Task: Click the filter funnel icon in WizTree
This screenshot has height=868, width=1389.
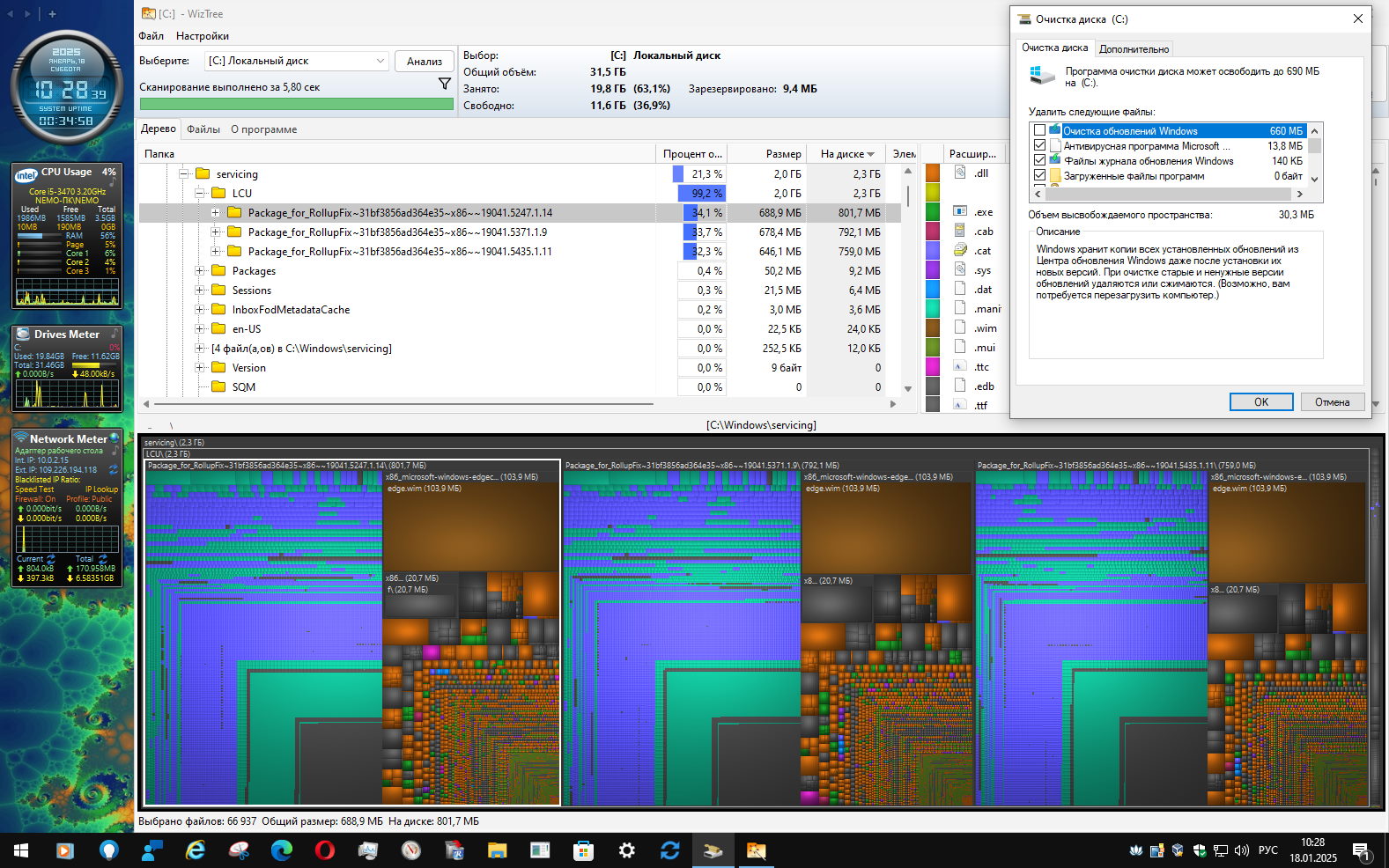Action: click(x=445, y=84)
